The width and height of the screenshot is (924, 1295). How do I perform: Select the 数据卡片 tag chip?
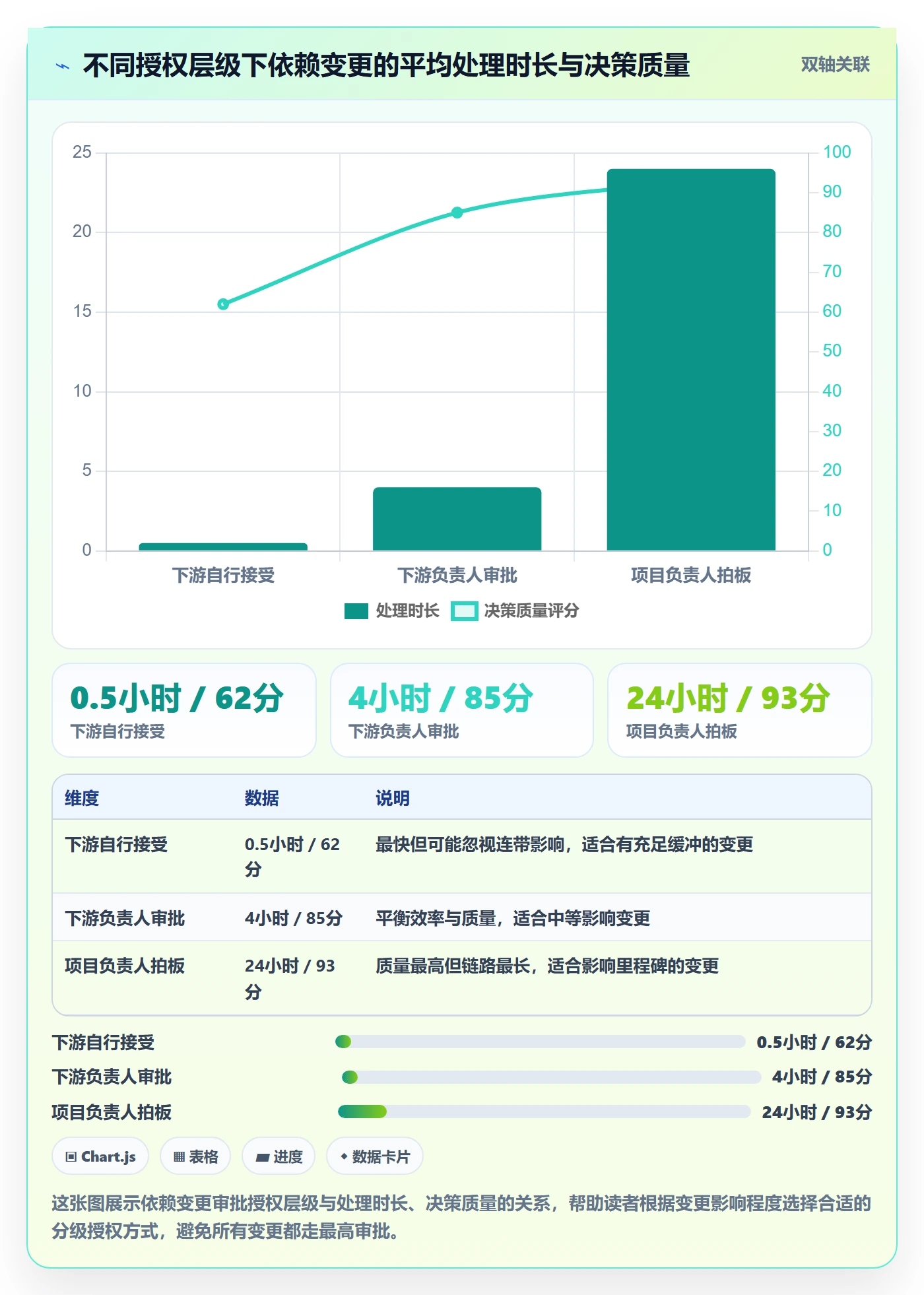pos(375,1156)
